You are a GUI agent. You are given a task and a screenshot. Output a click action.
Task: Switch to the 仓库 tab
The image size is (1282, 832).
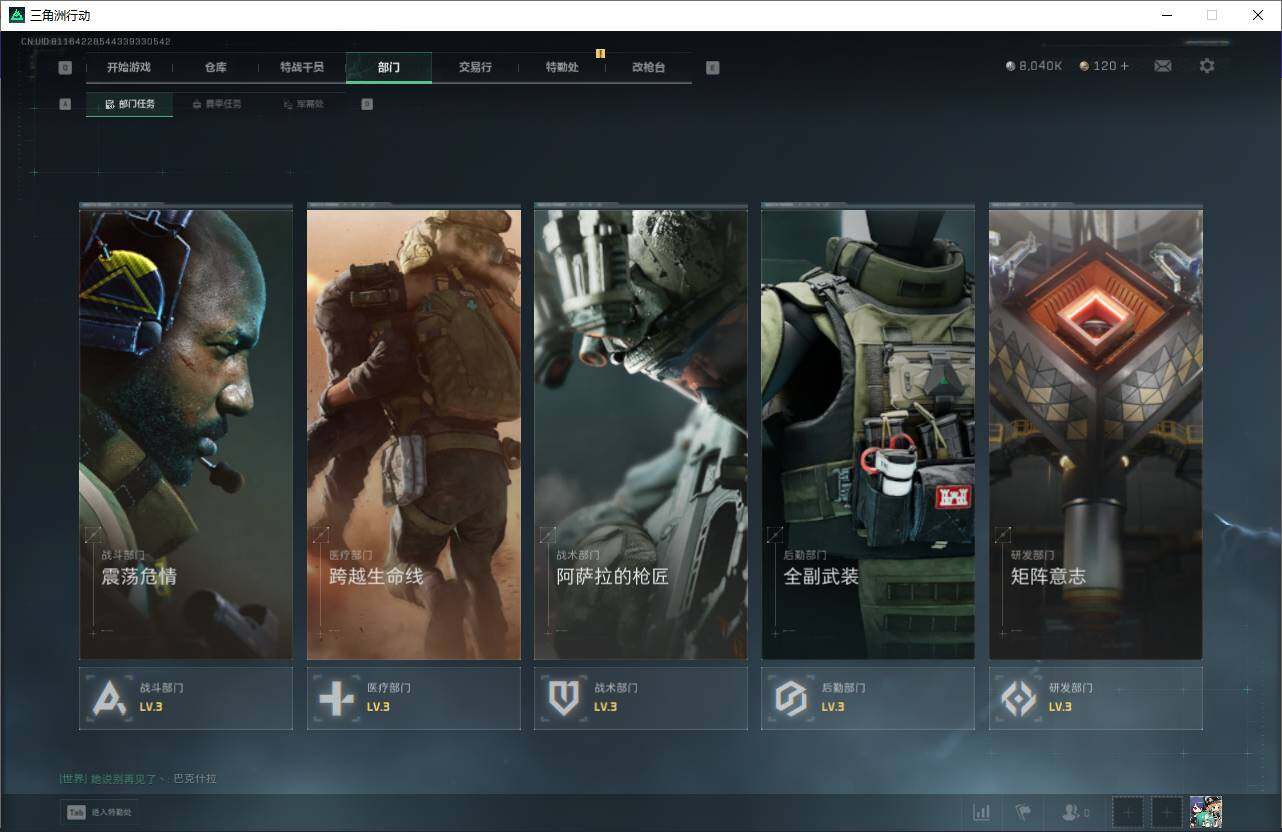[216, 67]
